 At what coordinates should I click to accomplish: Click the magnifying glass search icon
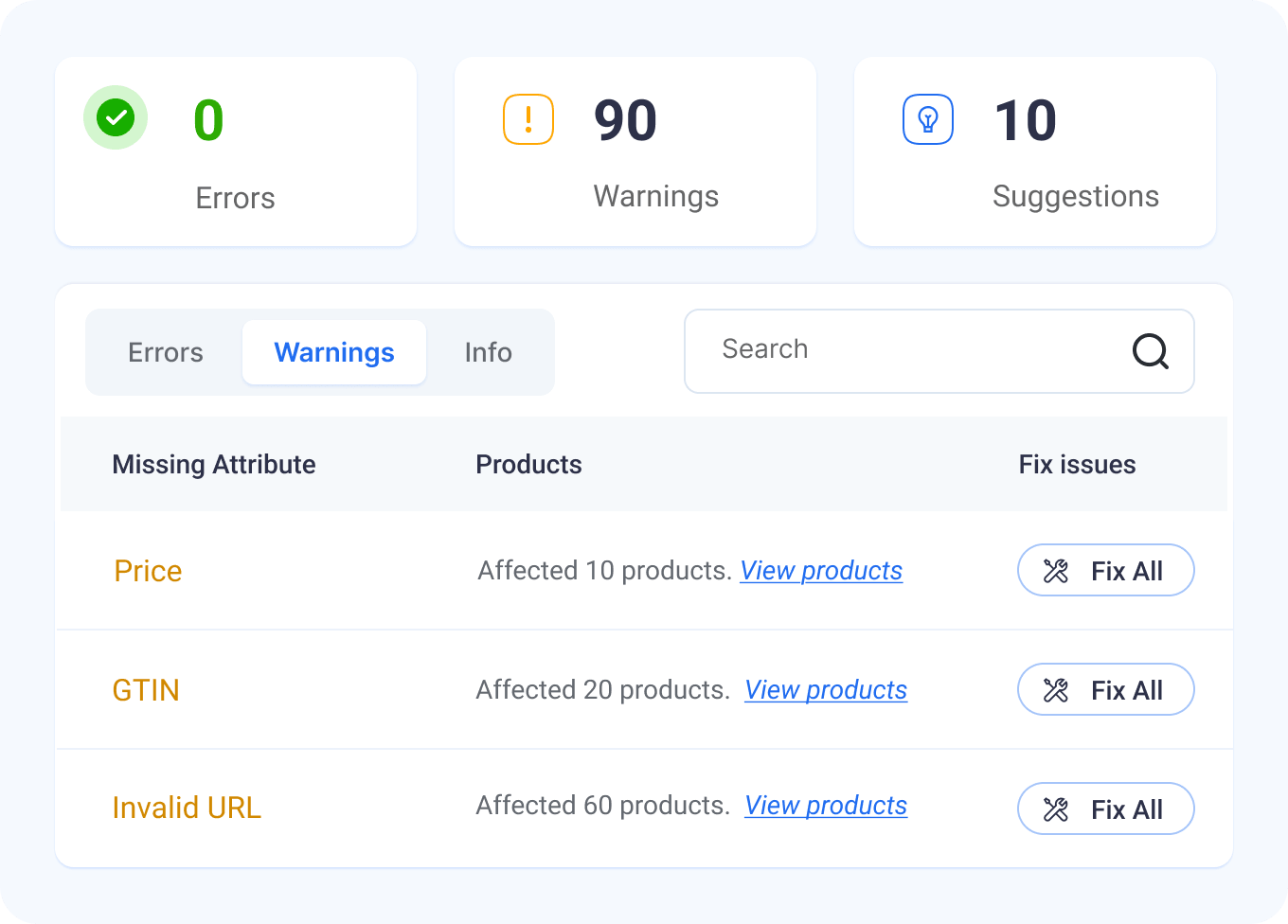click(1151, 351)
